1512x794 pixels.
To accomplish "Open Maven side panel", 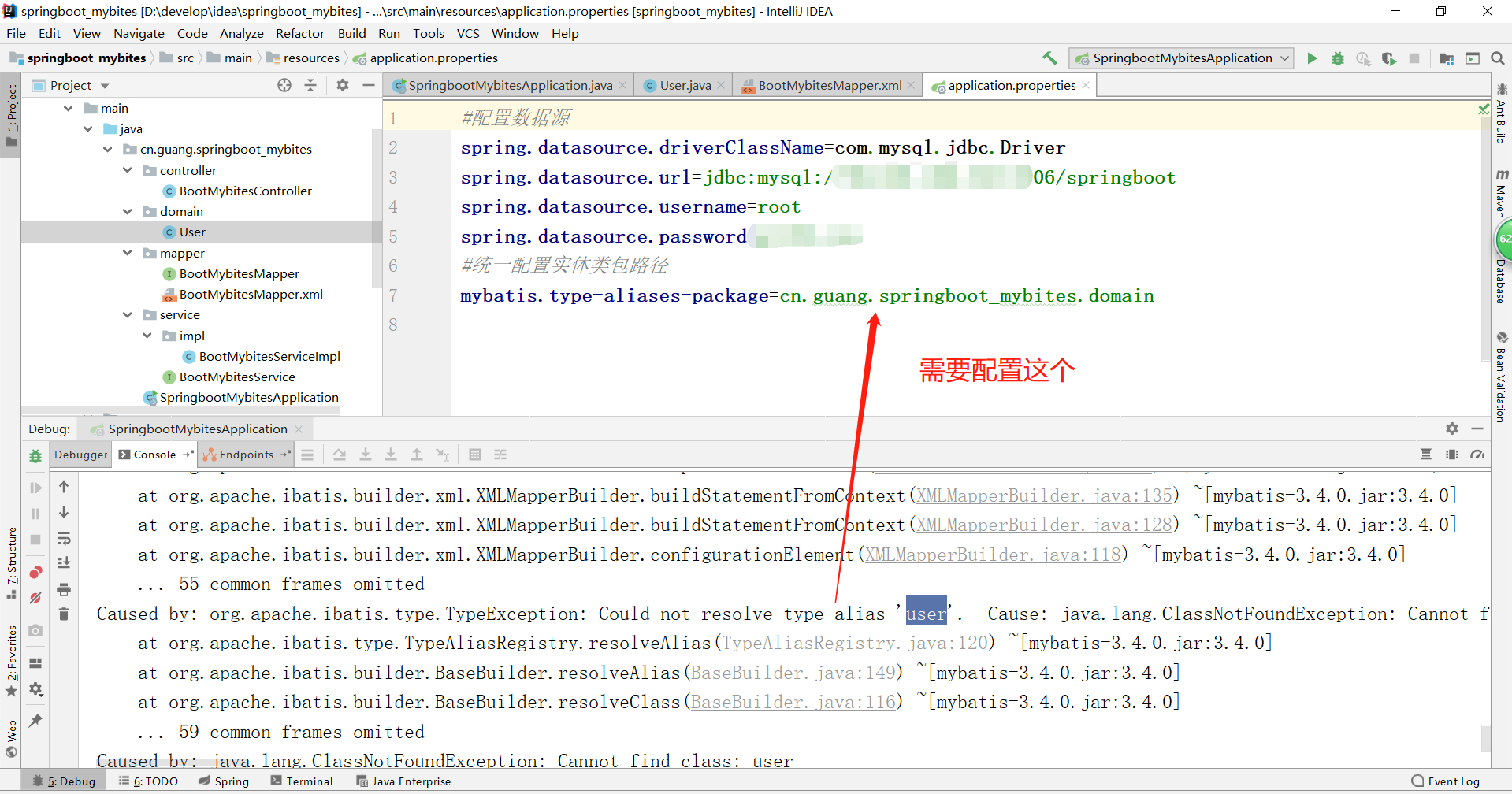I will click(1501, 194).
